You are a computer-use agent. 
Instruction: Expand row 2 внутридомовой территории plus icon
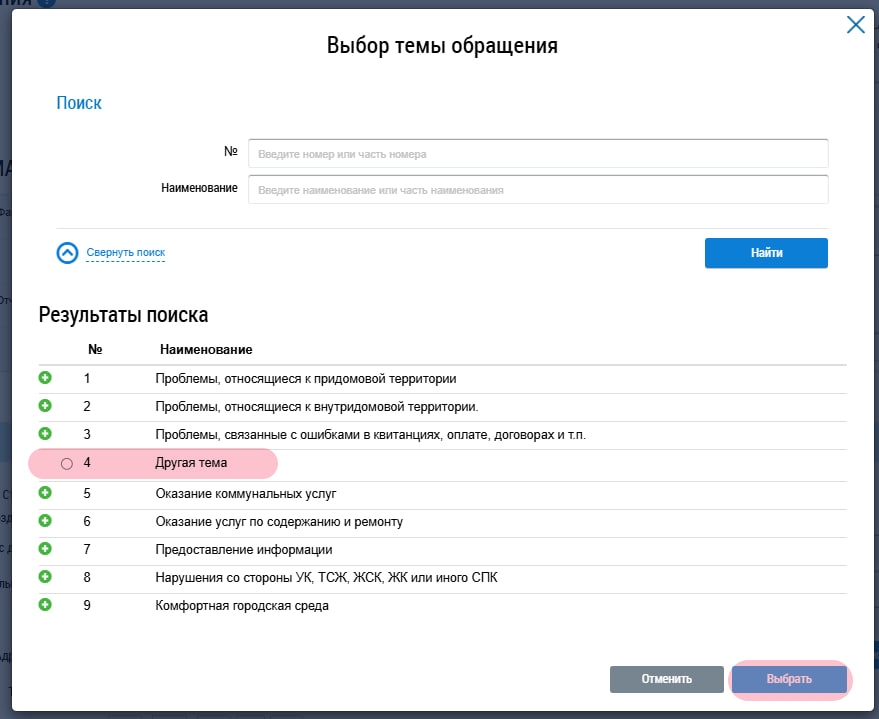pyautogui.click(x=45, y=406)
